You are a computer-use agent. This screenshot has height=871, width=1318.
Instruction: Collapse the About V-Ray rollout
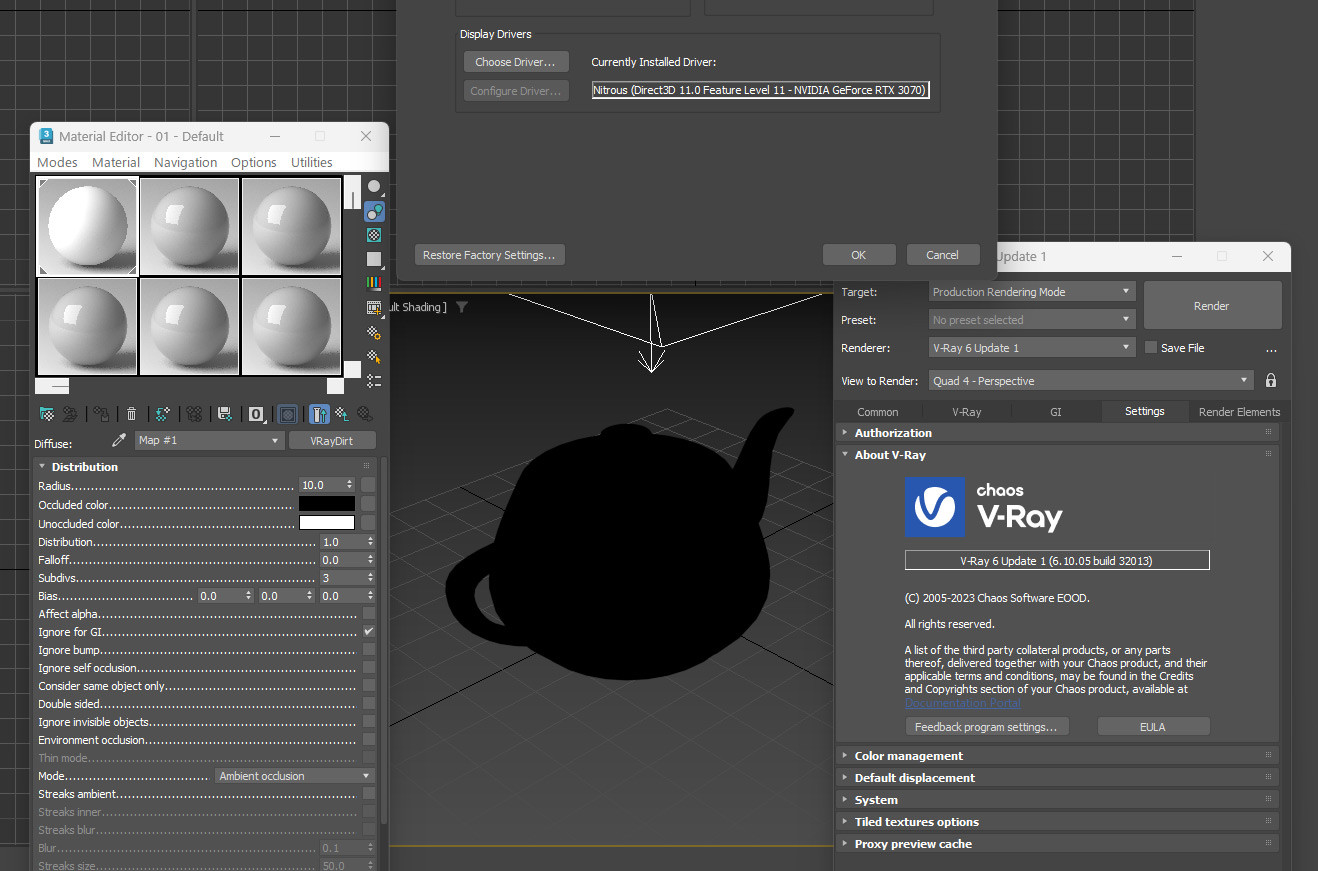point(1057,455)
